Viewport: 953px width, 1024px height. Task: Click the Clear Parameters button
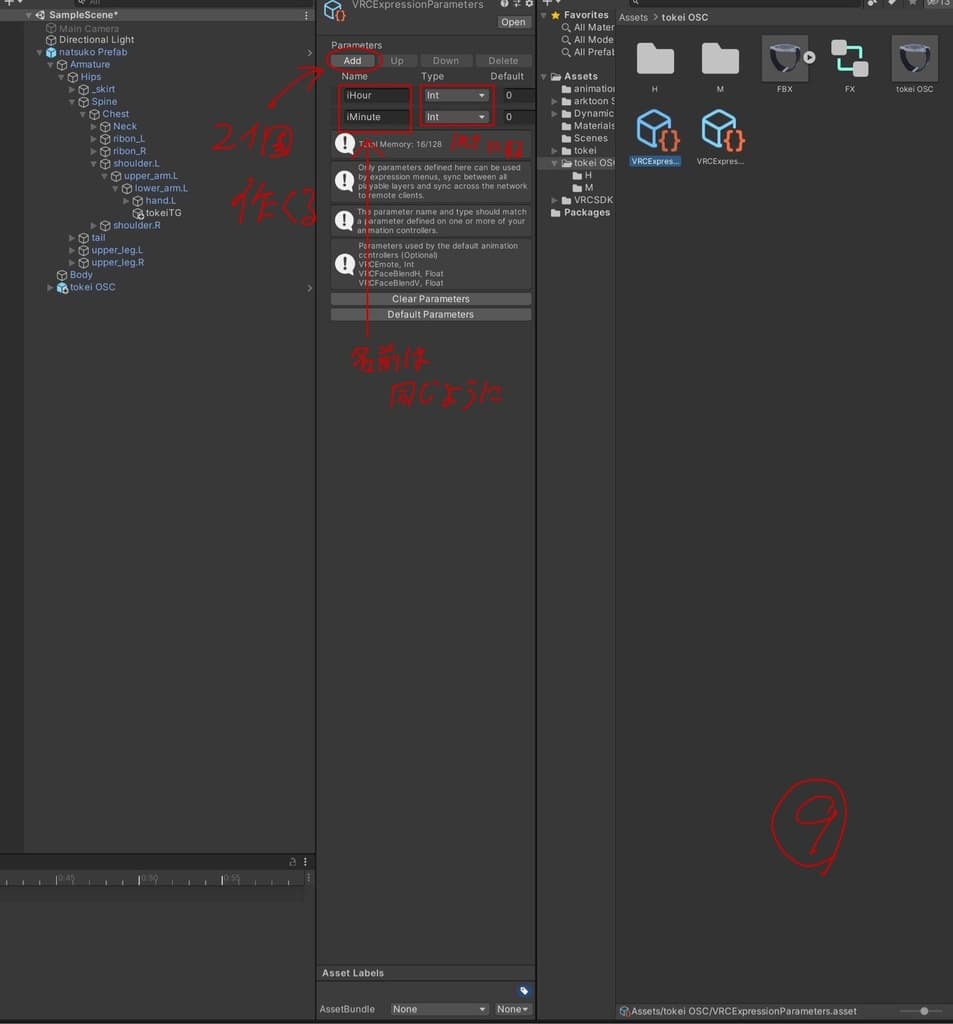pyautogui.click(x=430, y=299)
